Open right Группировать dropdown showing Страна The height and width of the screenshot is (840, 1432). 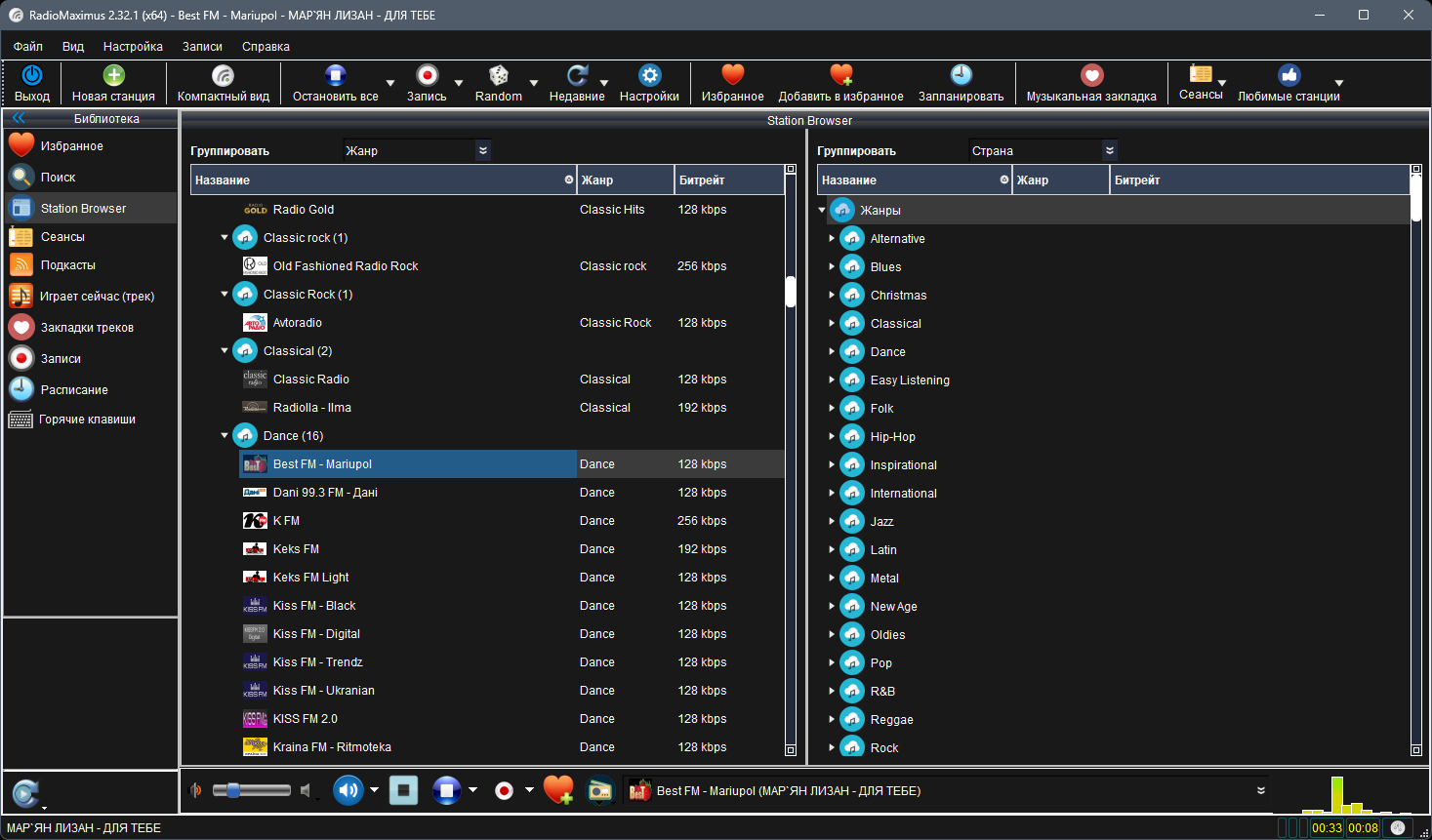tap(1043, 150)
